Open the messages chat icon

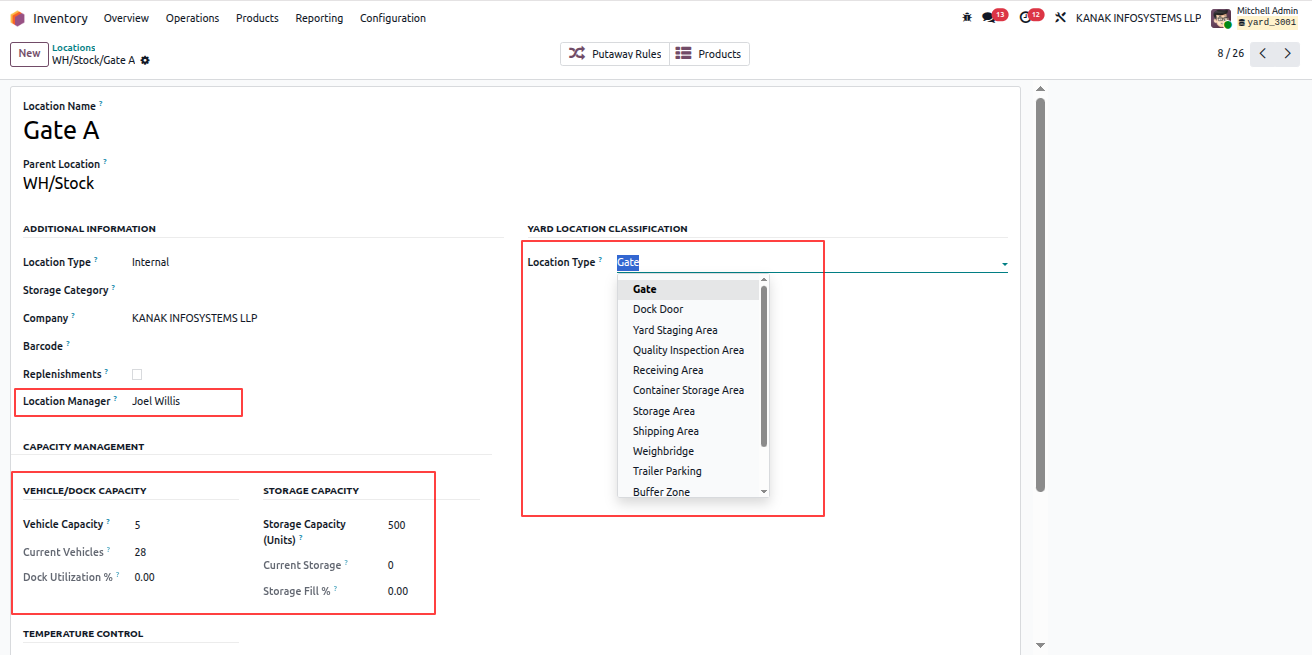989,18
